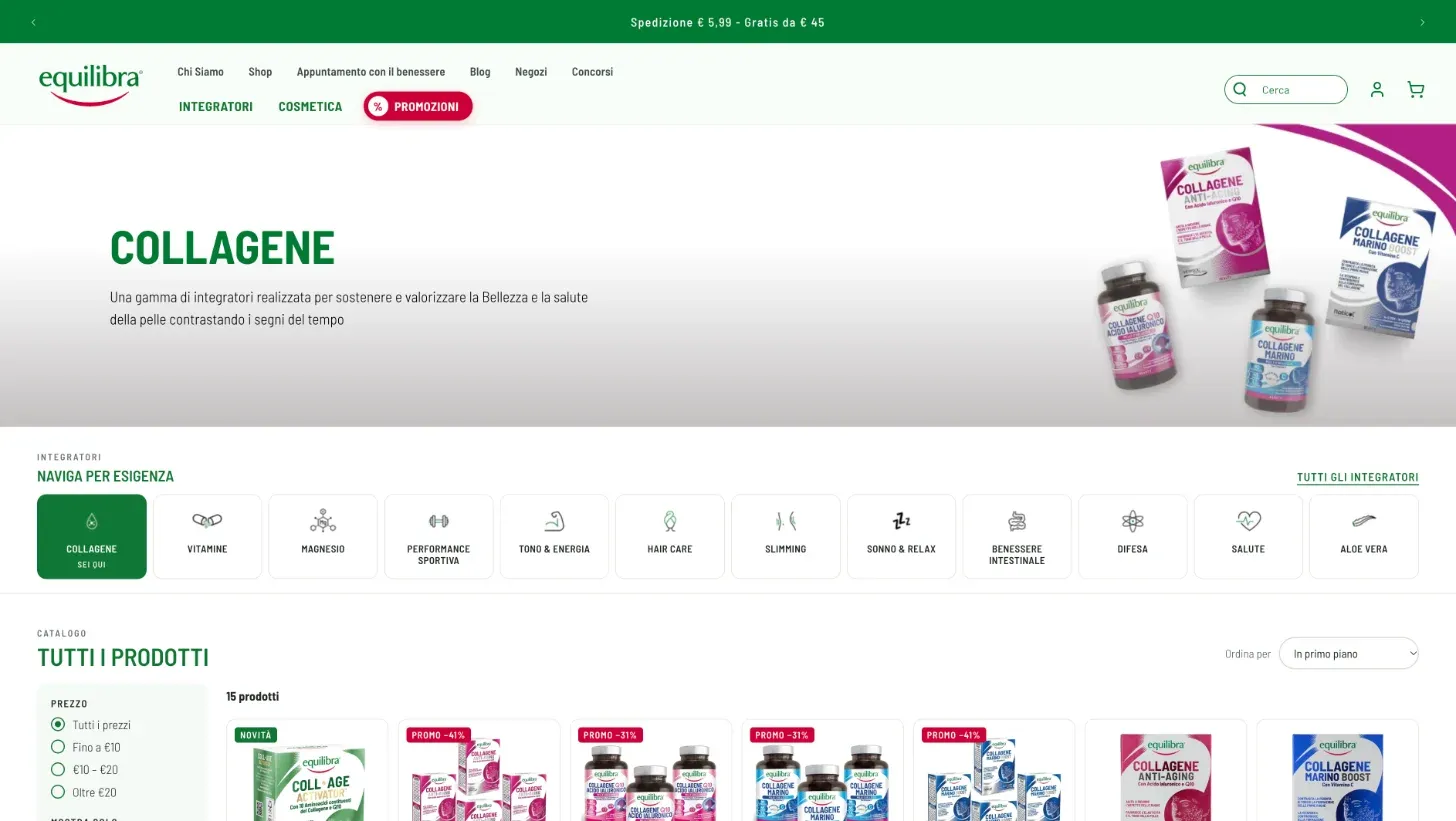
Task: Go to next announcement with right arrow
Action: [1422, 22]
